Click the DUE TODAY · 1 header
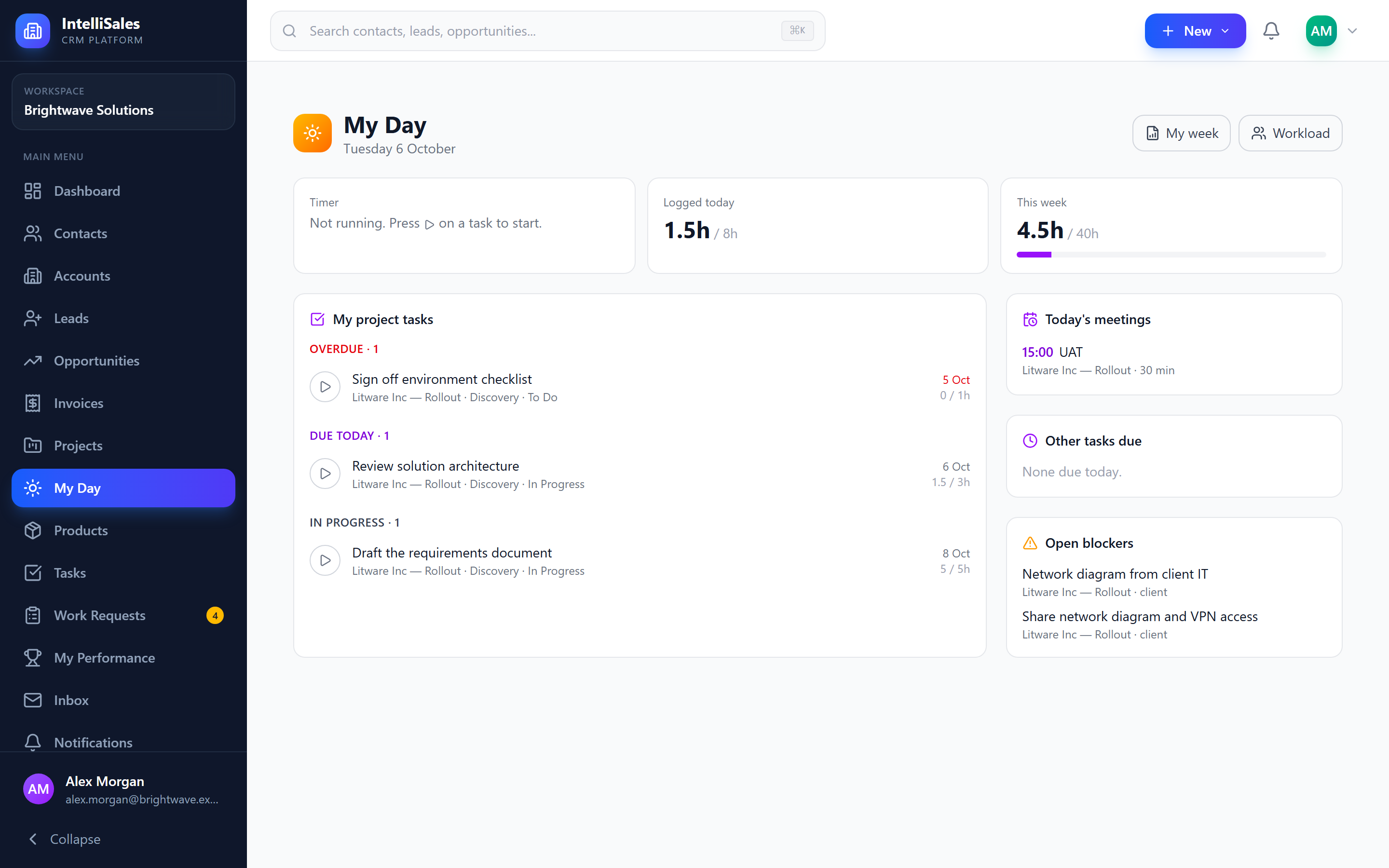This screenshot has width=1389, height=868. (350, 436)
